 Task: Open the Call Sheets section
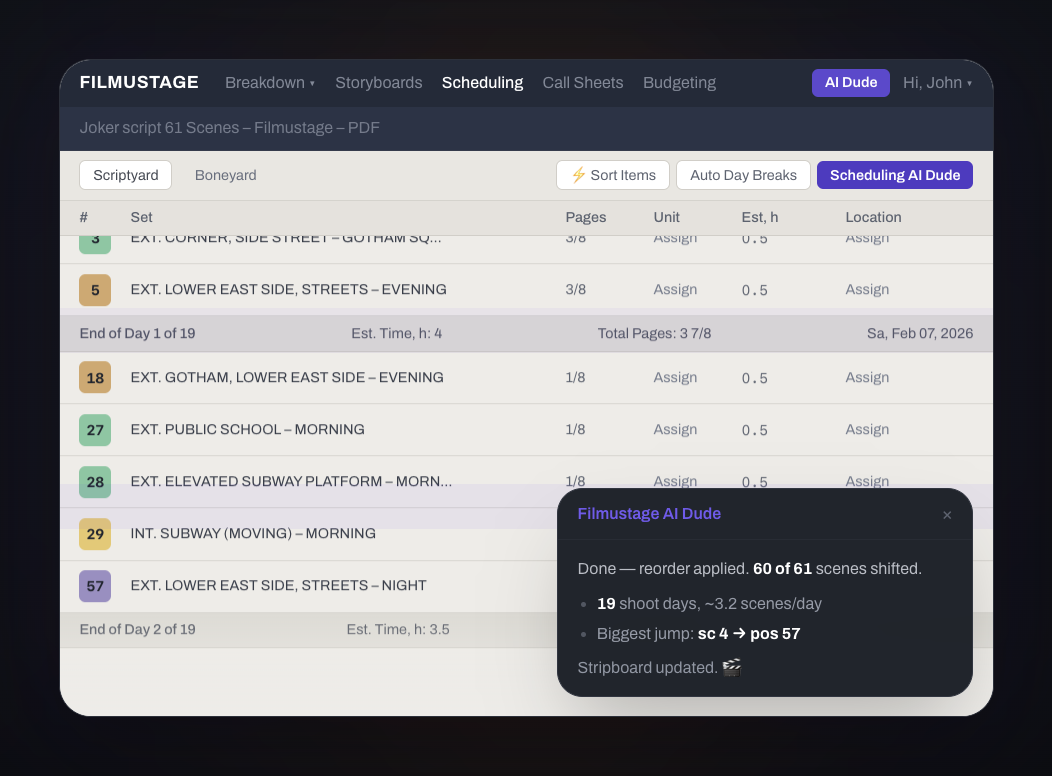tap(583, 82)
